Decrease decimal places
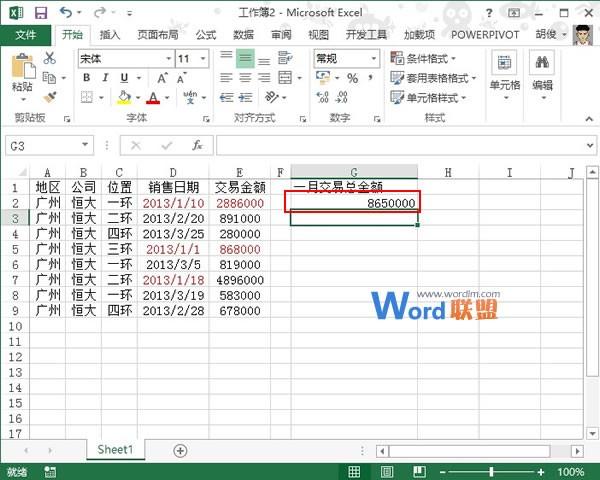 341,97
